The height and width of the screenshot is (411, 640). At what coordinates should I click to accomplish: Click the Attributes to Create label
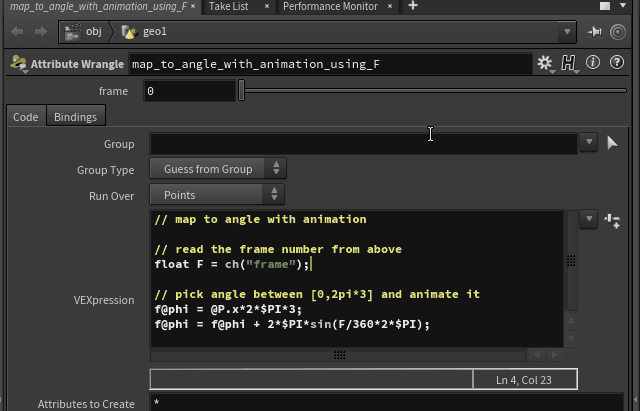[86, 404]
